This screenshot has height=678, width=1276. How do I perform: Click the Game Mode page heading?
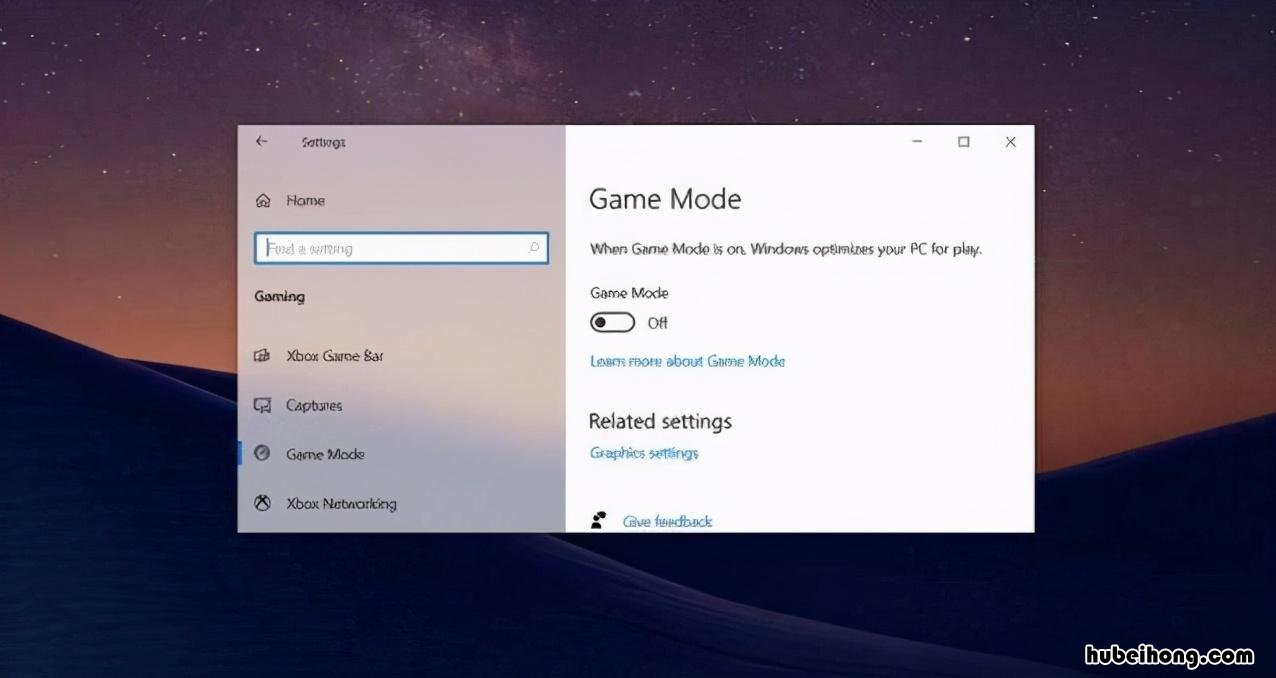665,199
